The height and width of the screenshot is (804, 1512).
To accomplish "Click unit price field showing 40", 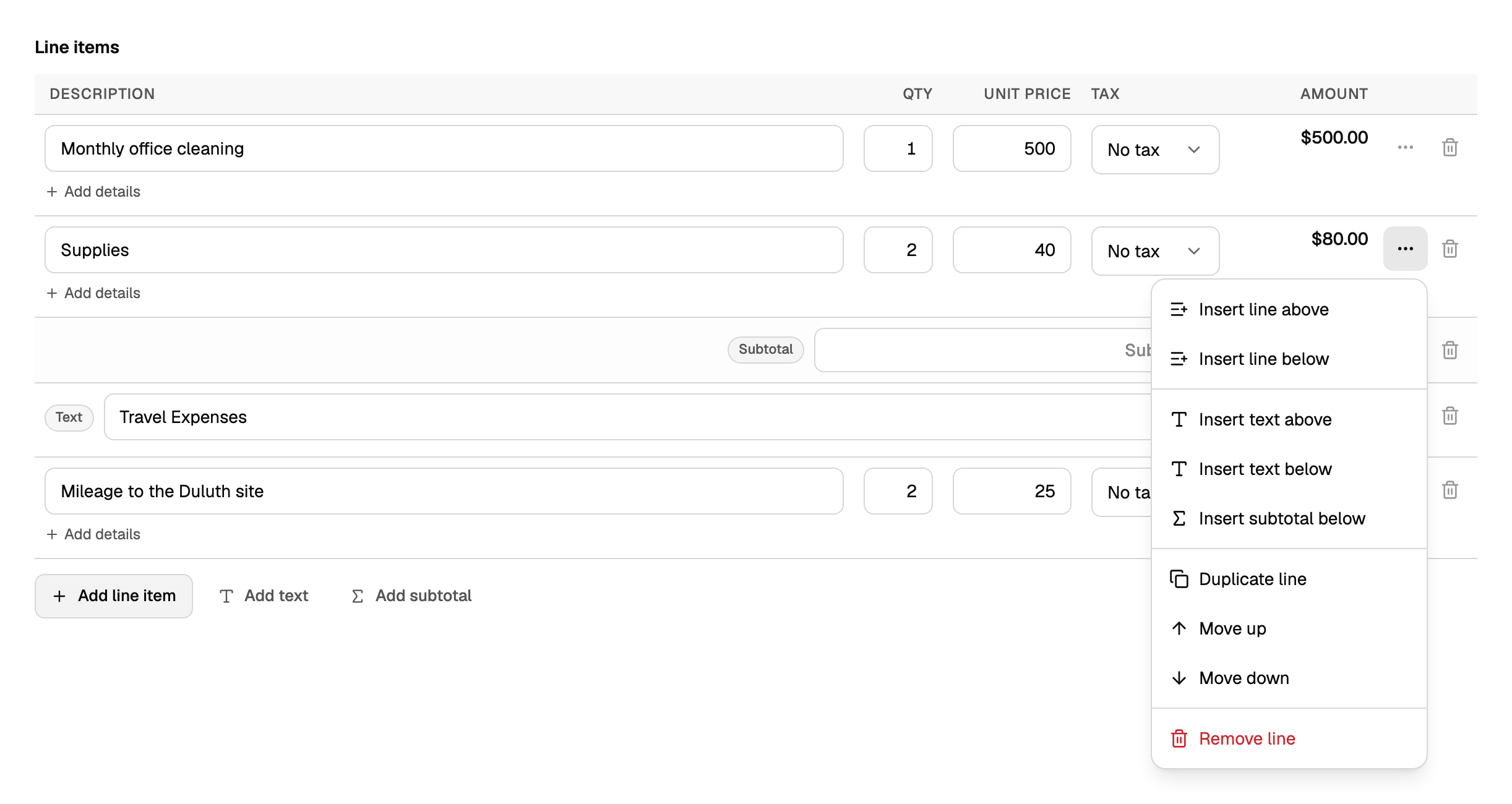I will pyautogui.click(x=1012, y=250).
